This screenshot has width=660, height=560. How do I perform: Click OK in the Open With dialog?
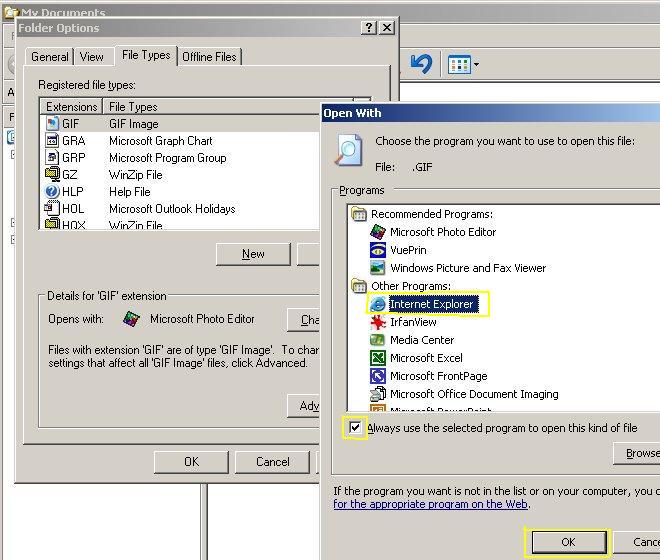(x=569, y=542)
